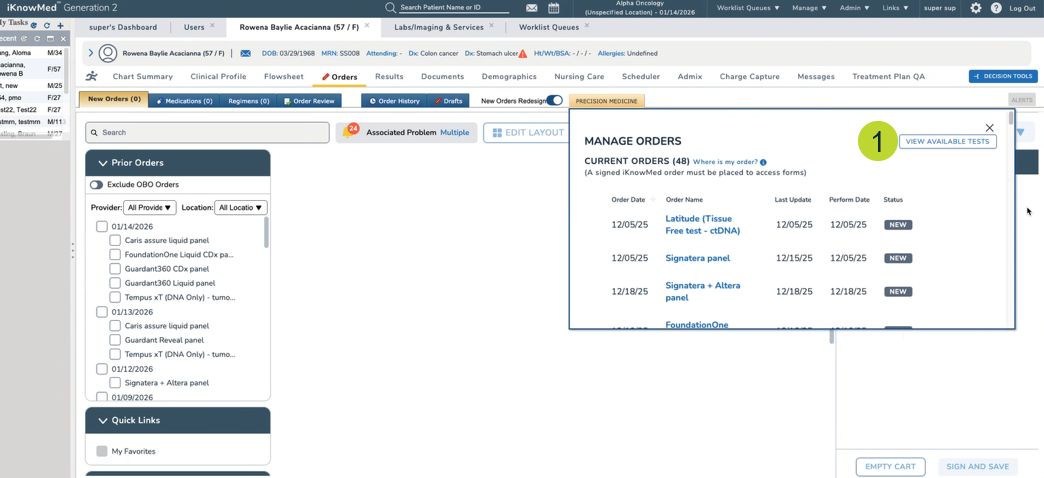Open the Signatera panel order link
The height and width of the screenshot is (478, 1044).
tap(697, 258)
